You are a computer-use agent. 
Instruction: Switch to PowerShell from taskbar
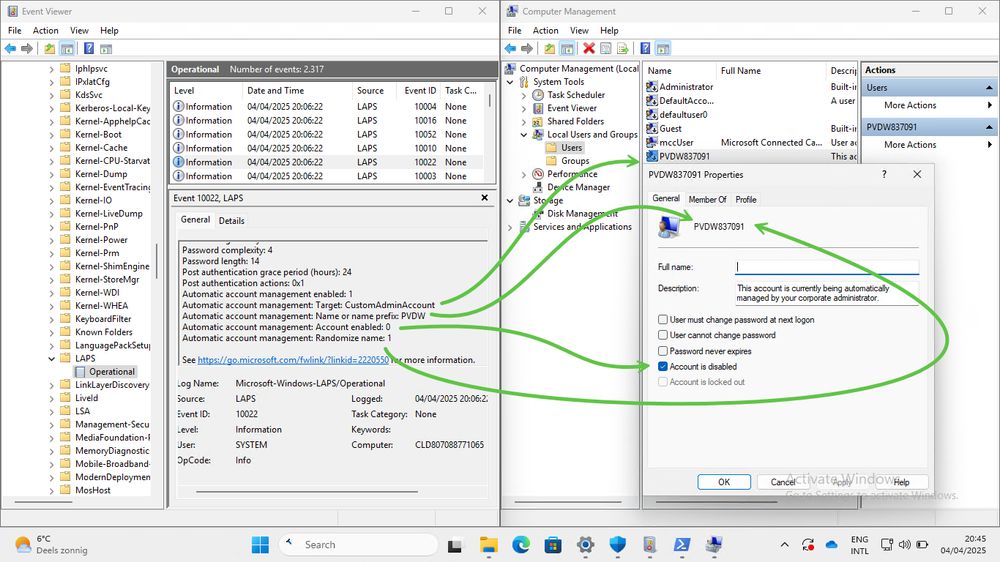tap(682, 545)
